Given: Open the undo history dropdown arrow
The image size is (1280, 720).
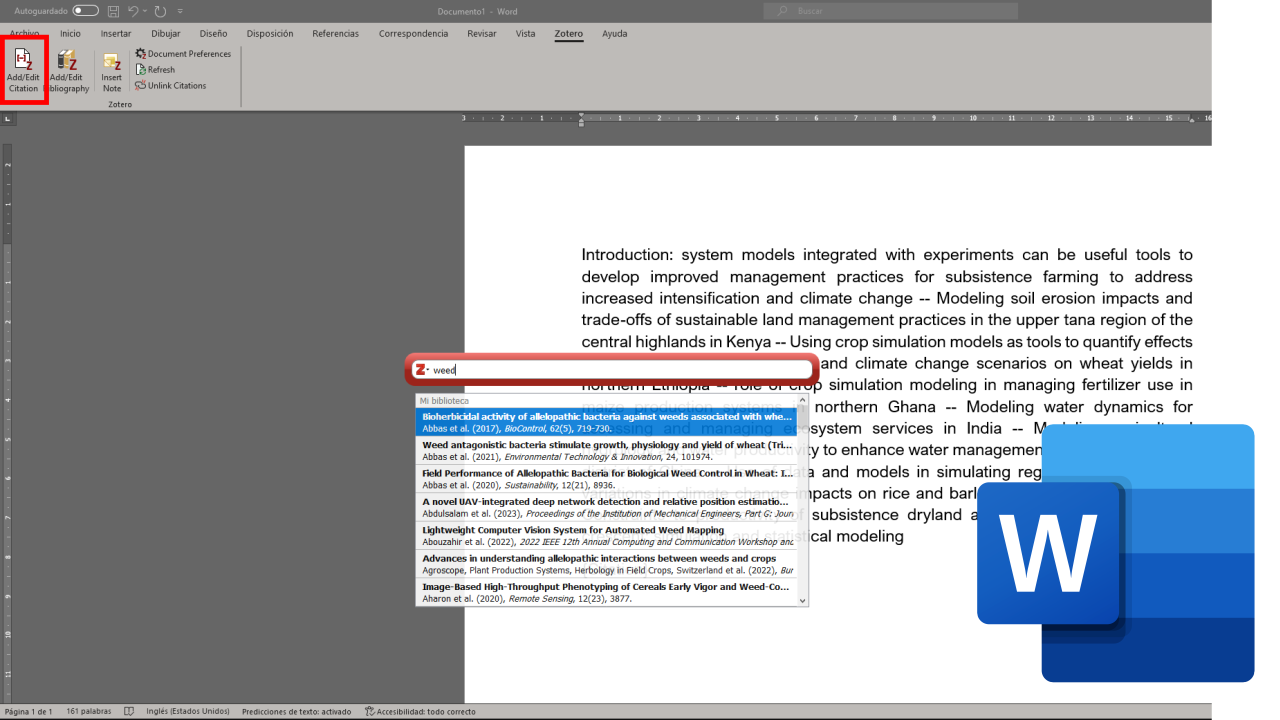Looking at the screenshot, I should coord(145,11).
